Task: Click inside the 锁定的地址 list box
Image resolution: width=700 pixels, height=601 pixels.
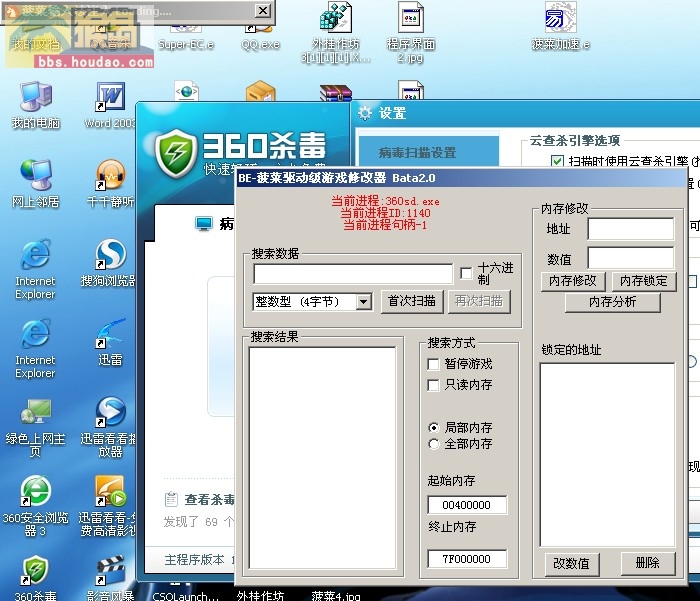Action: pos(608,455)
